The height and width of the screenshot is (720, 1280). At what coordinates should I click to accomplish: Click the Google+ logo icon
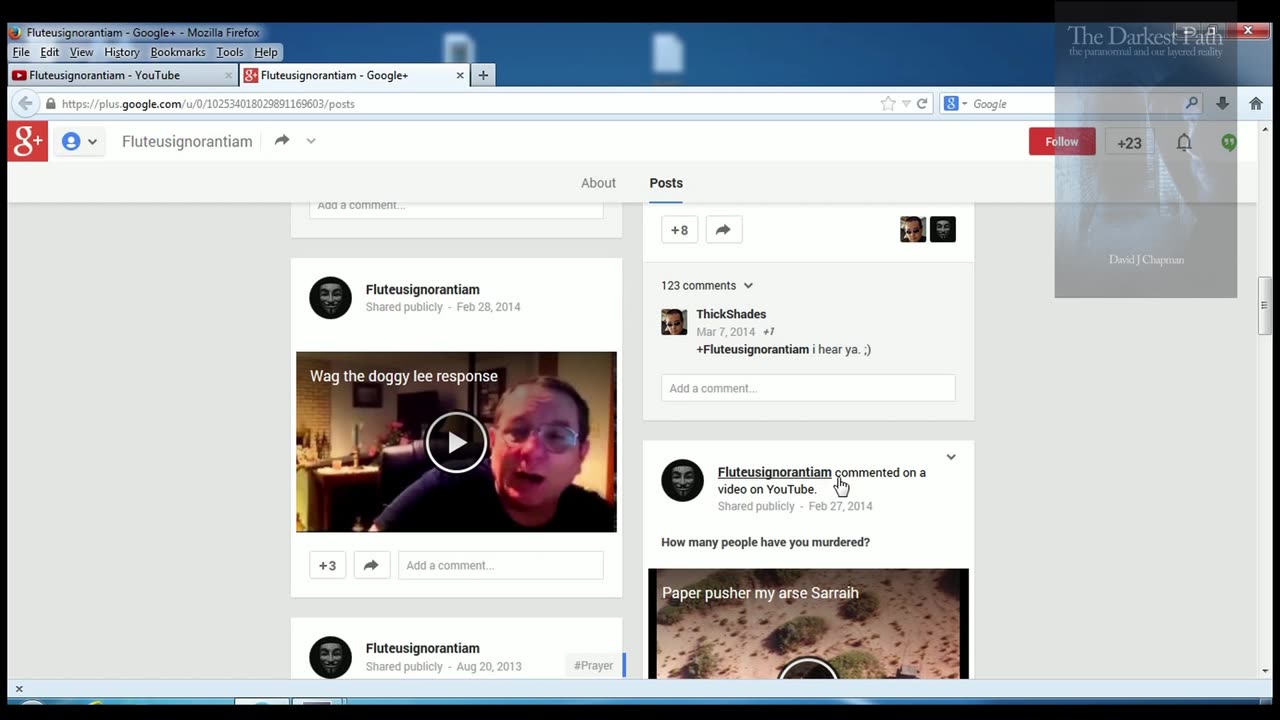[28, 142]
